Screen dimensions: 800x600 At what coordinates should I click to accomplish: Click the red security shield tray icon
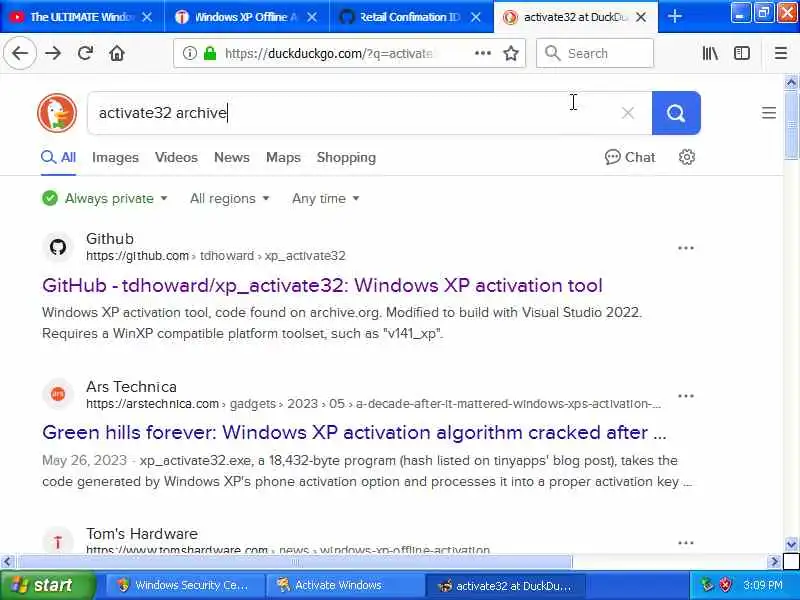[x=726, y=585]
